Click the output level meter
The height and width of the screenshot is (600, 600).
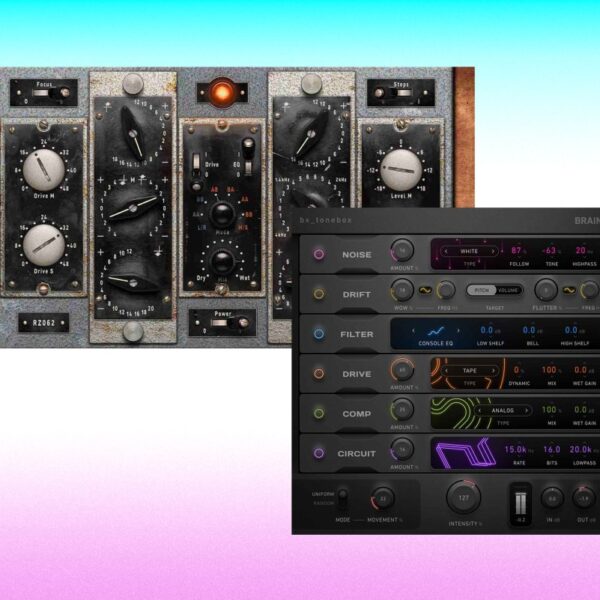pos(520,505)
